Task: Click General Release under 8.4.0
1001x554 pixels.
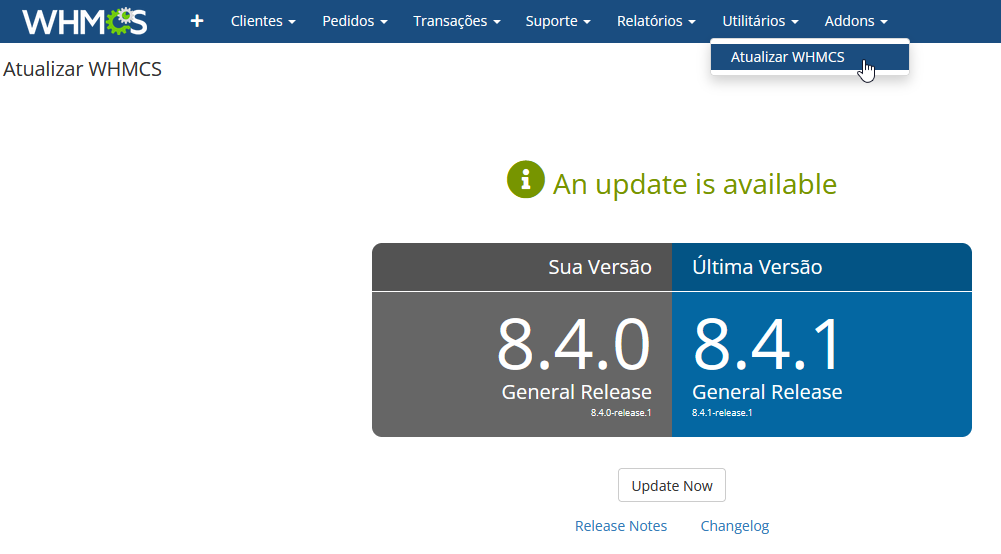Action: 576,392
